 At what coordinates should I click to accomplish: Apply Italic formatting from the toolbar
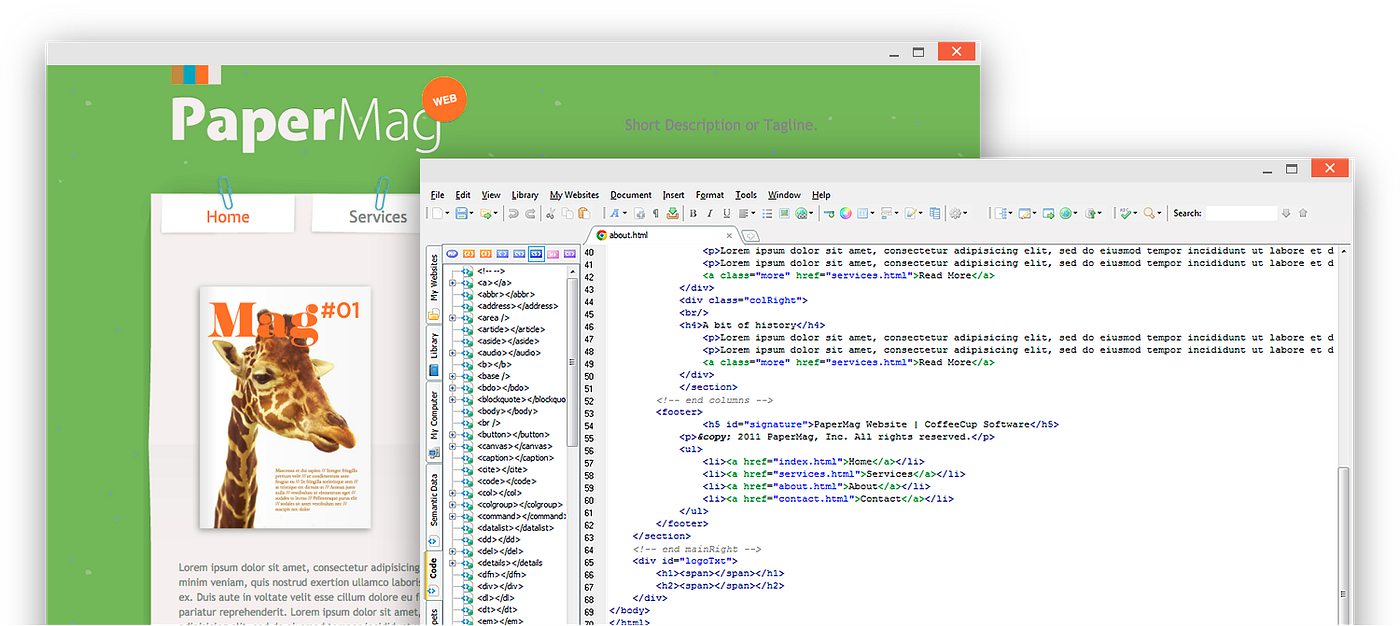pyautogui.click(x=710, y=213)
